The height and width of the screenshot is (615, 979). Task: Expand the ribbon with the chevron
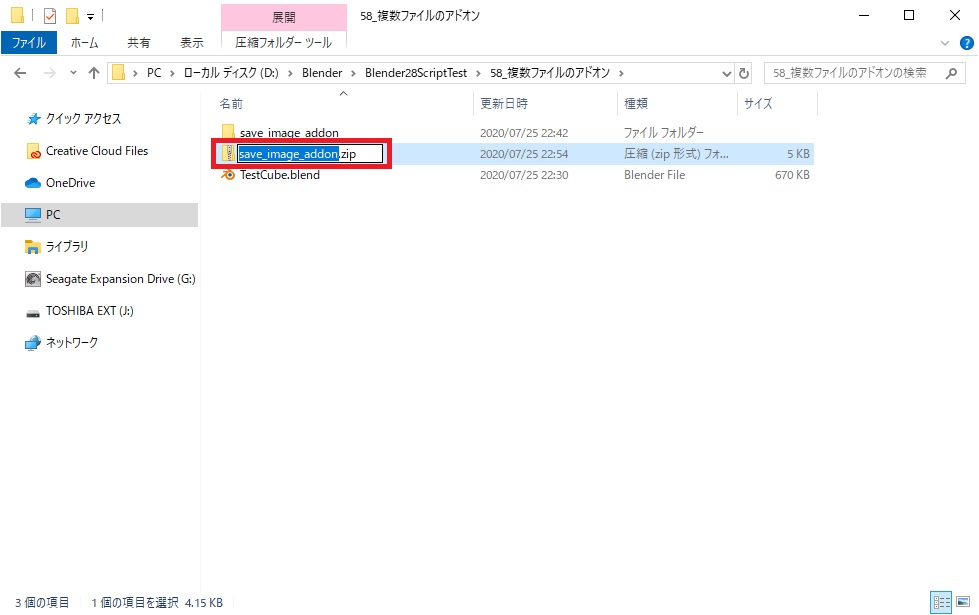tap(945, 43)
